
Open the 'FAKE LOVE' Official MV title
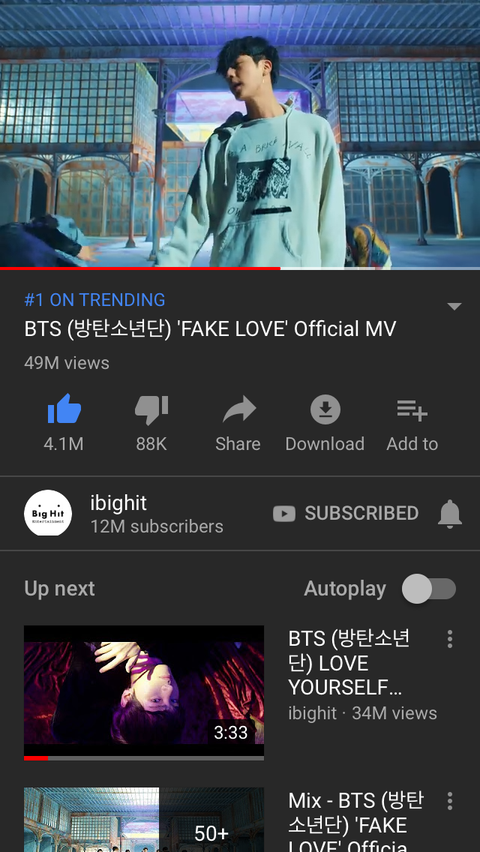point(210,329)
